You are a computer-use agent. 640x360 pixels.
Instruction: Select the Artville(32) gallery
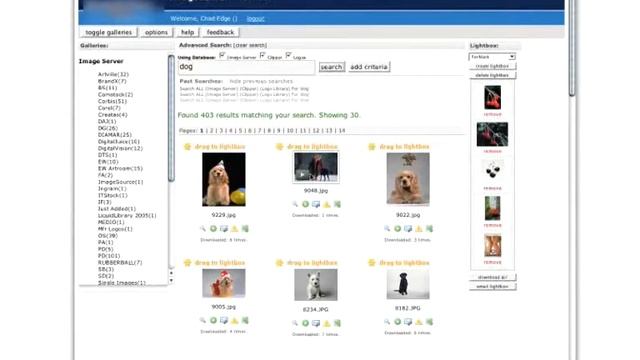tap(113, 74)
